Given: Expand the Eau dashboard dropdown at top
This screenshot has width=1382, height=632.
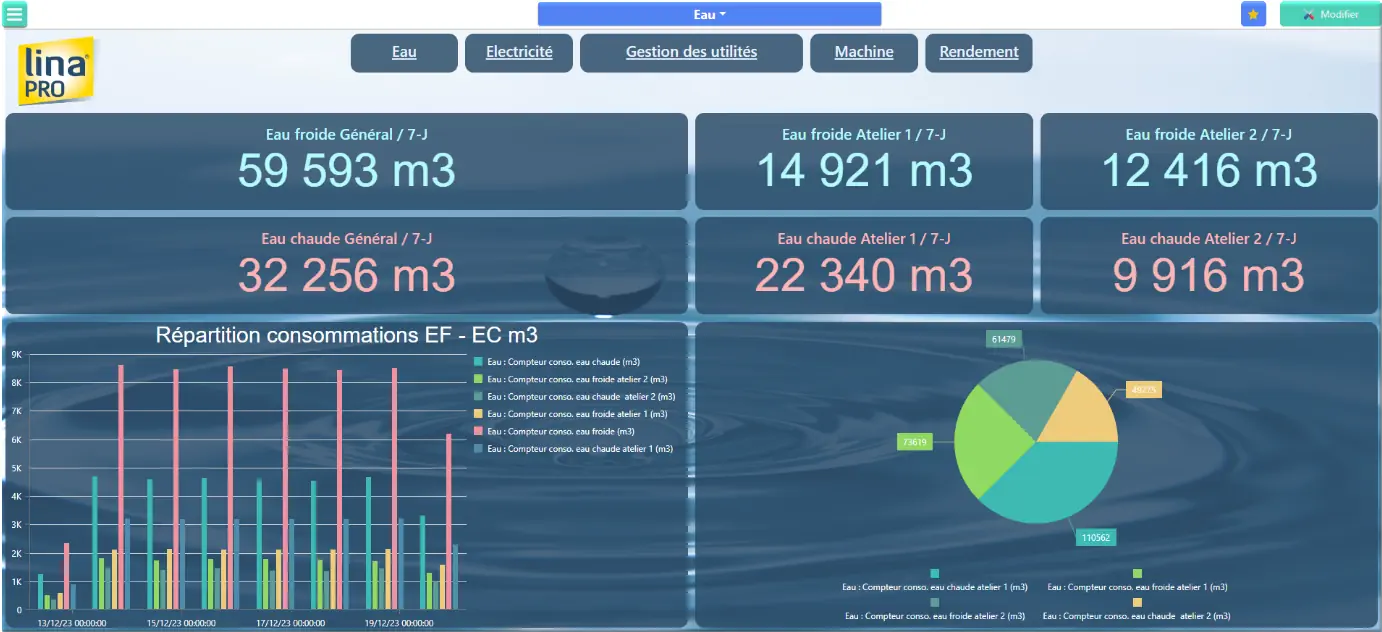Looking at the screenshot, I should click(x=709, y=14).
